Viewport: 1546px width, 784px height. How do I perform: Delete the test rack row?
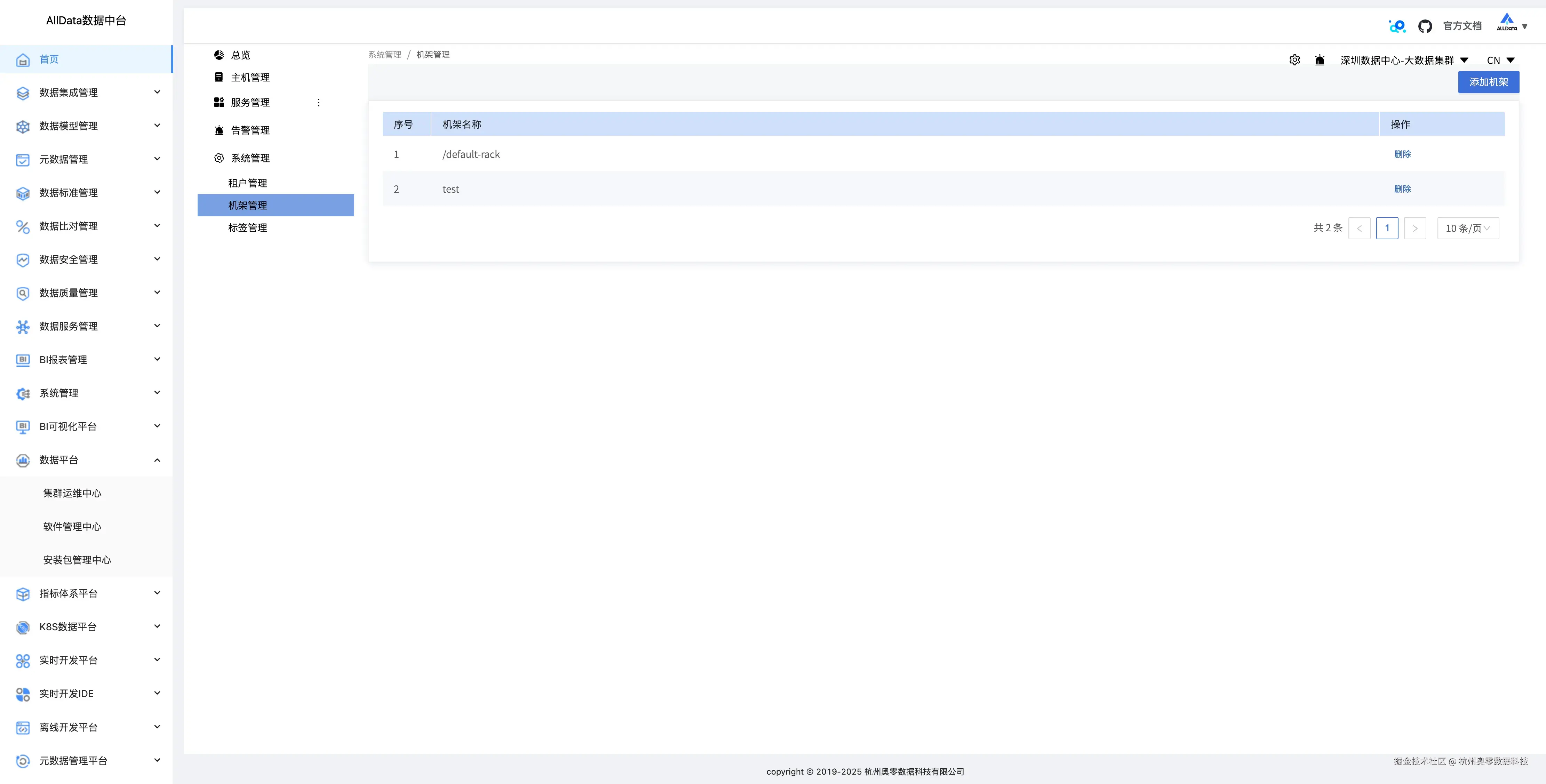pos(1403,189)
